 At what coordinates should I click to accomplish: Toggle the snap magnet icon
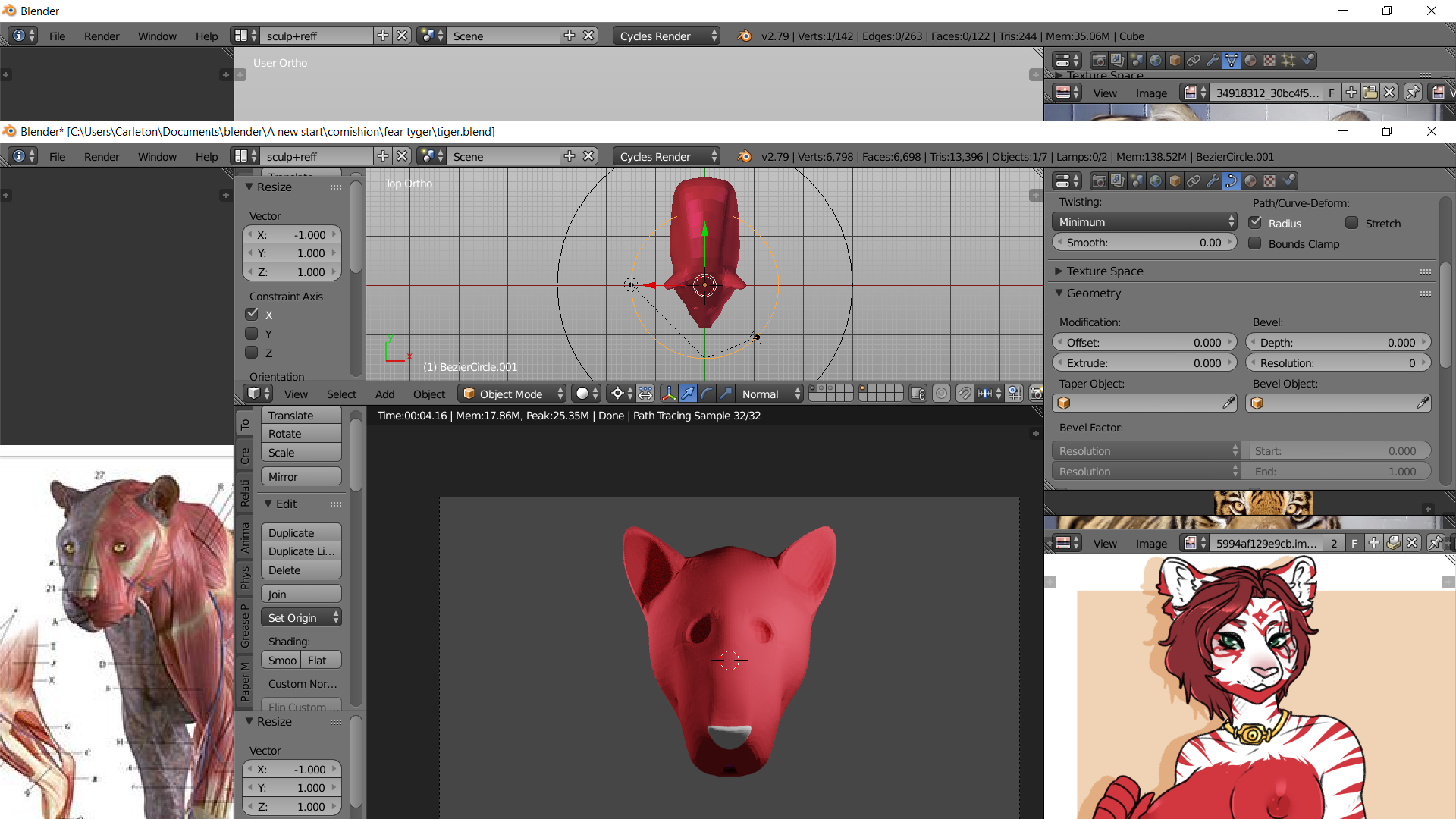point(964,394)
